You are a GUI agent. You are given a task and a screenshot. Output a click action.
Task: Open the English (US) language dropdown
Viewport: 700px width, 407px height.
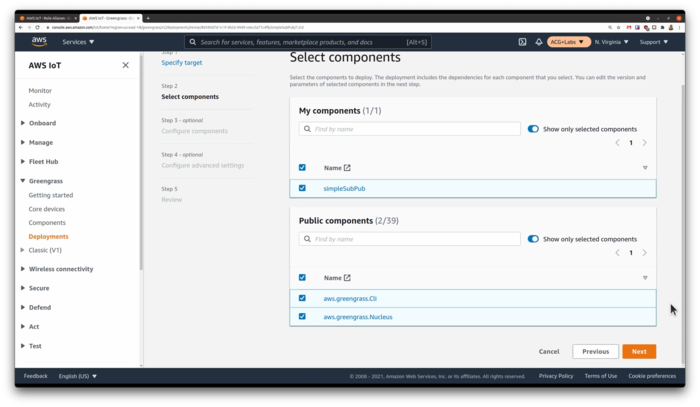click(x=78, y=376)
